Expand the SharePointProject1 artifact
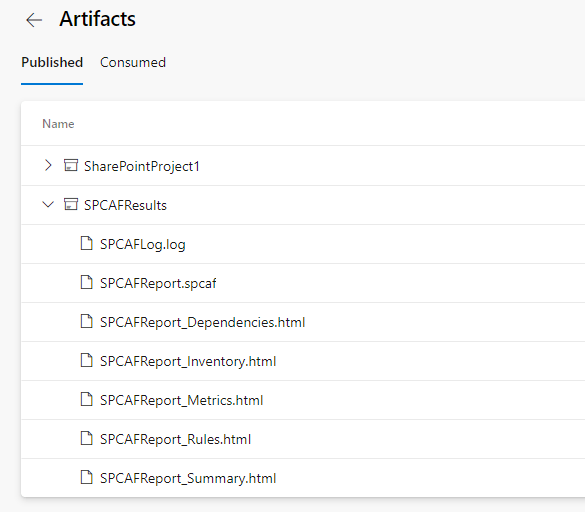Image resolution: width=585 pixels, height=512 pixels. coord(48,165)
